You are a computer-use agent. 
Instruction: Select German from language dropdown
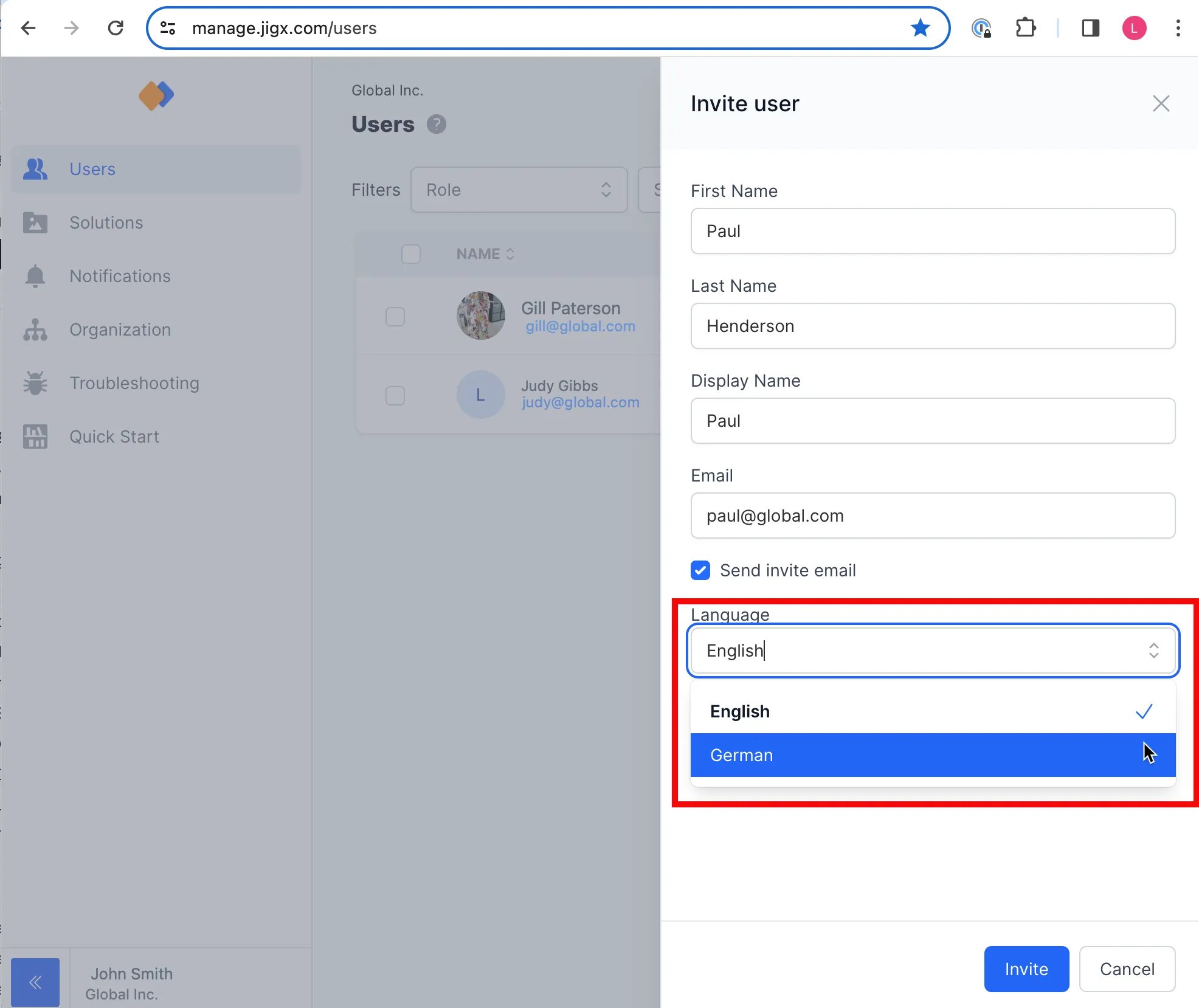[933, 755]
